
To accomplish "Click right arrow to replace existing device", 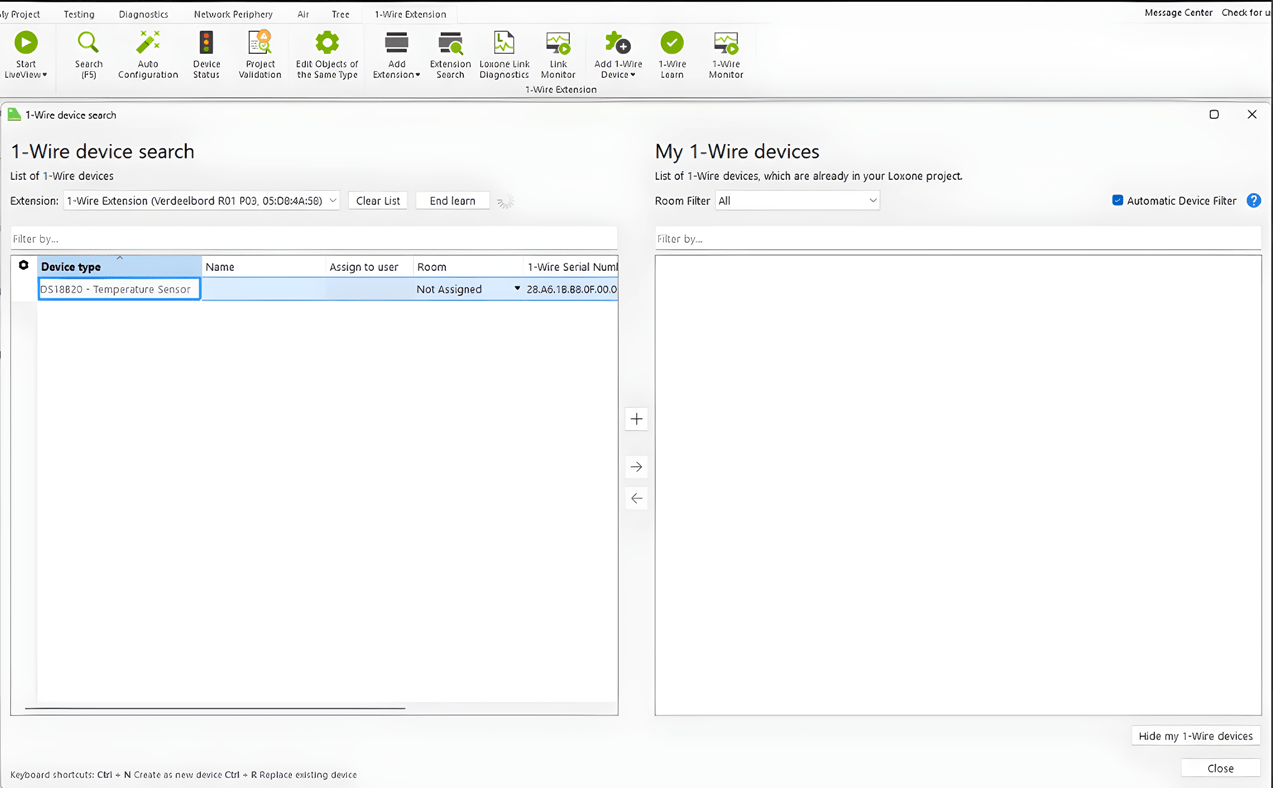I will [636, 467].
